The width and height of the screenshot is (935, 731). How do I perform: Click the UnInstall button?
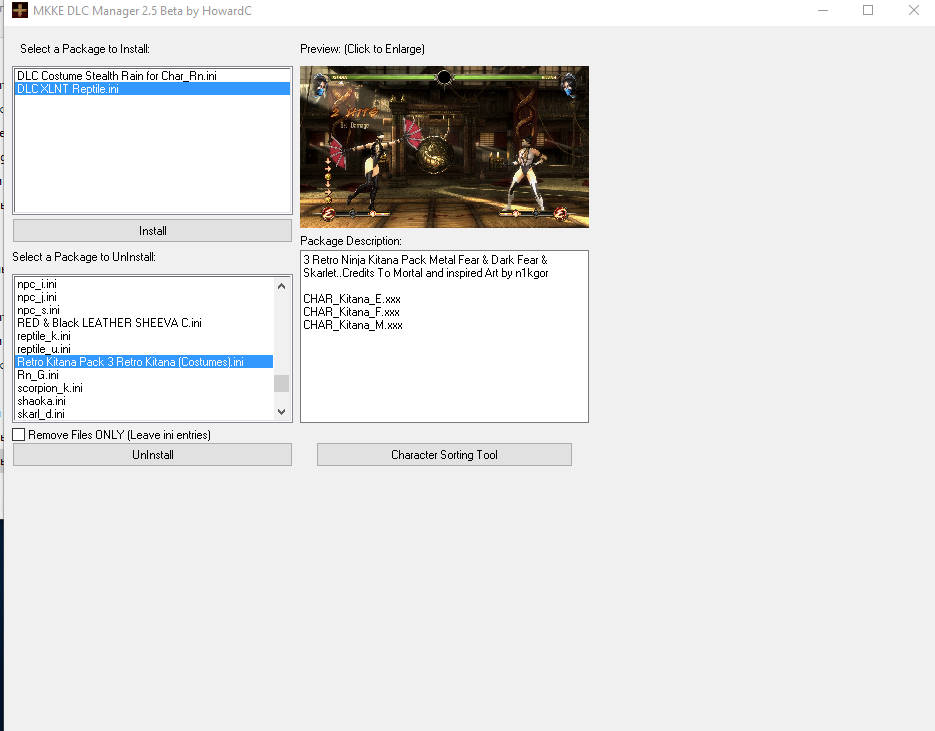[152, 454]
